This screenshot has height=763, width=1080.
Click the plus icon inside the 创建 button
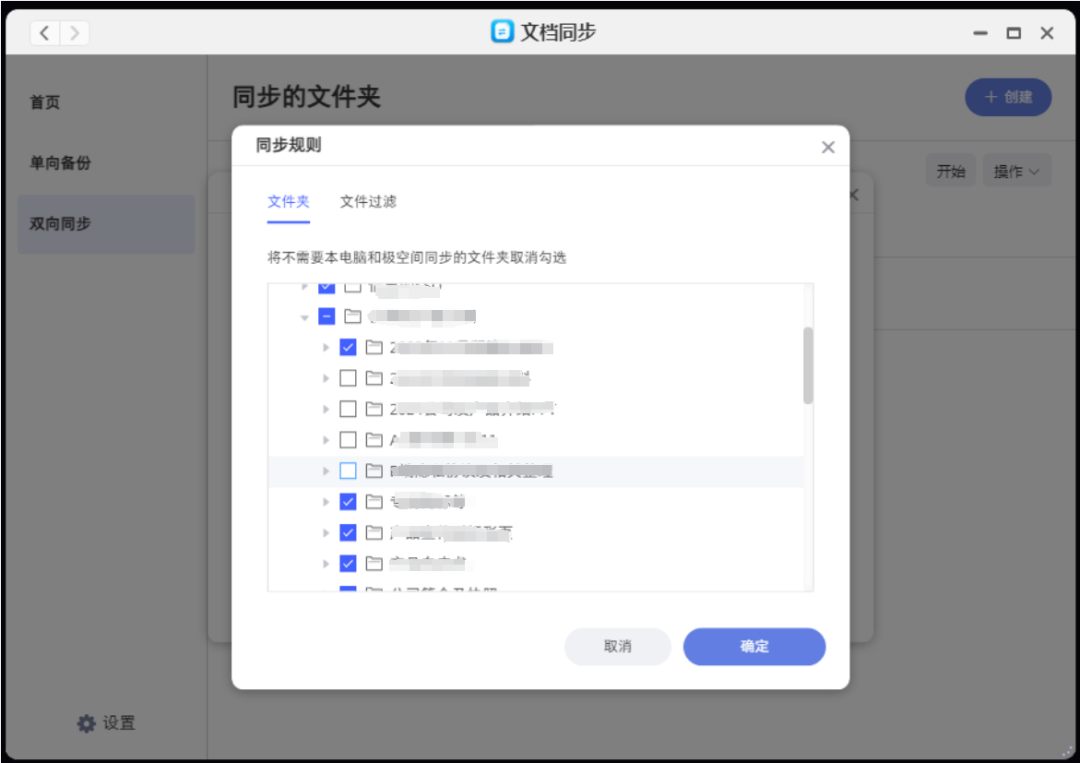pyautogui.click(x=990, y=97)
